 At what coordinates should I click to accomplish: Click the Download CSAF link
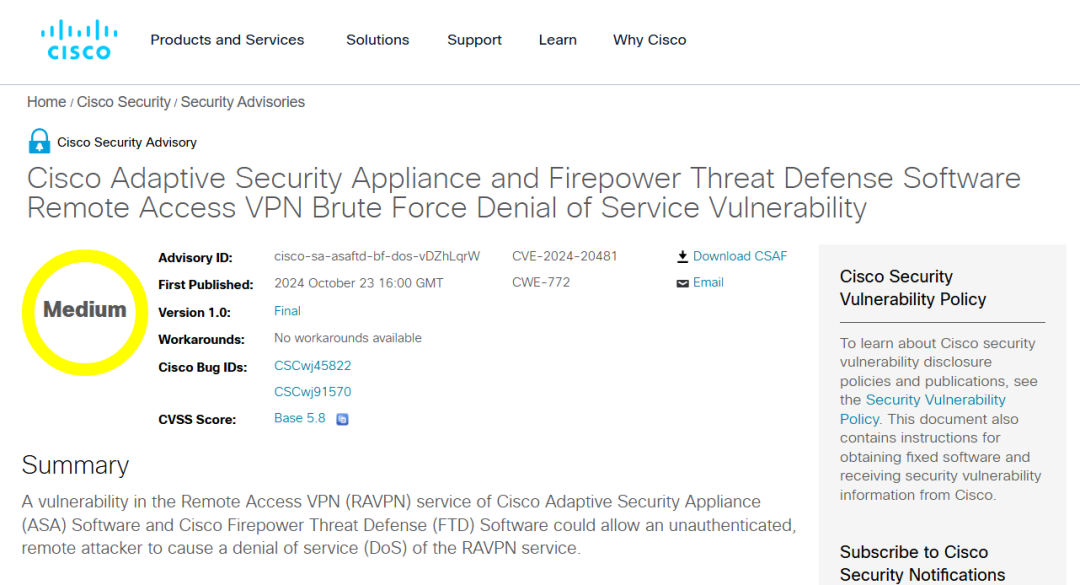(x=740, y=256)
